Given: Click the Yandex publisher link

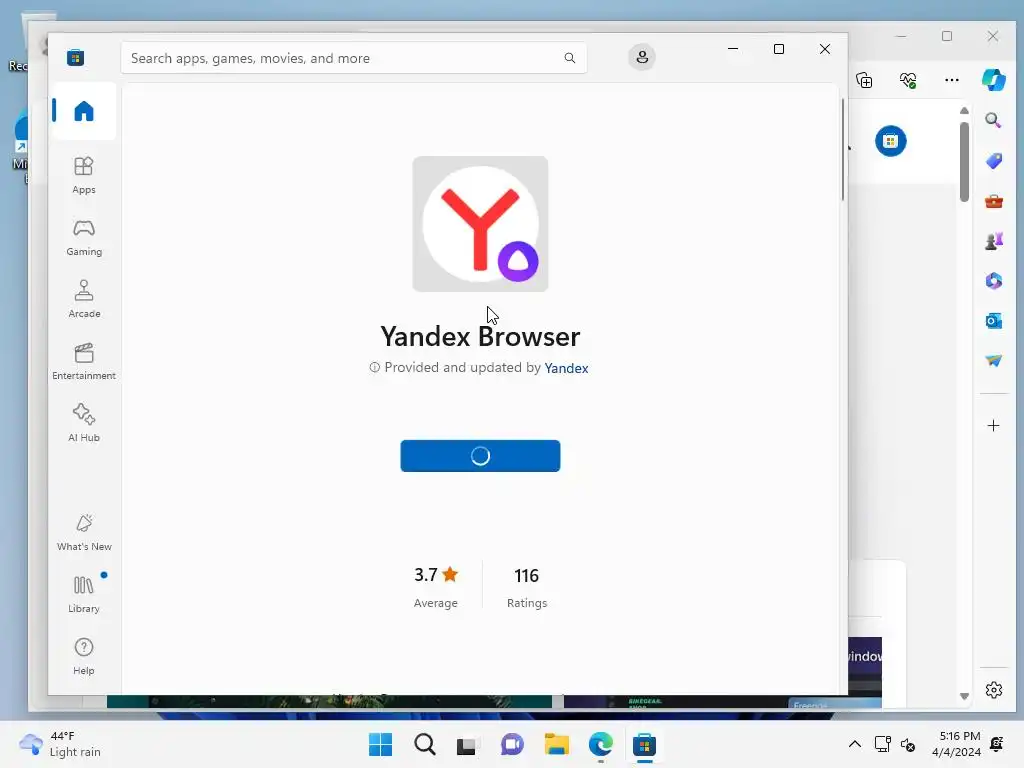Looking at the screenshot, I should pyautogui.click(x=566, y=368).
